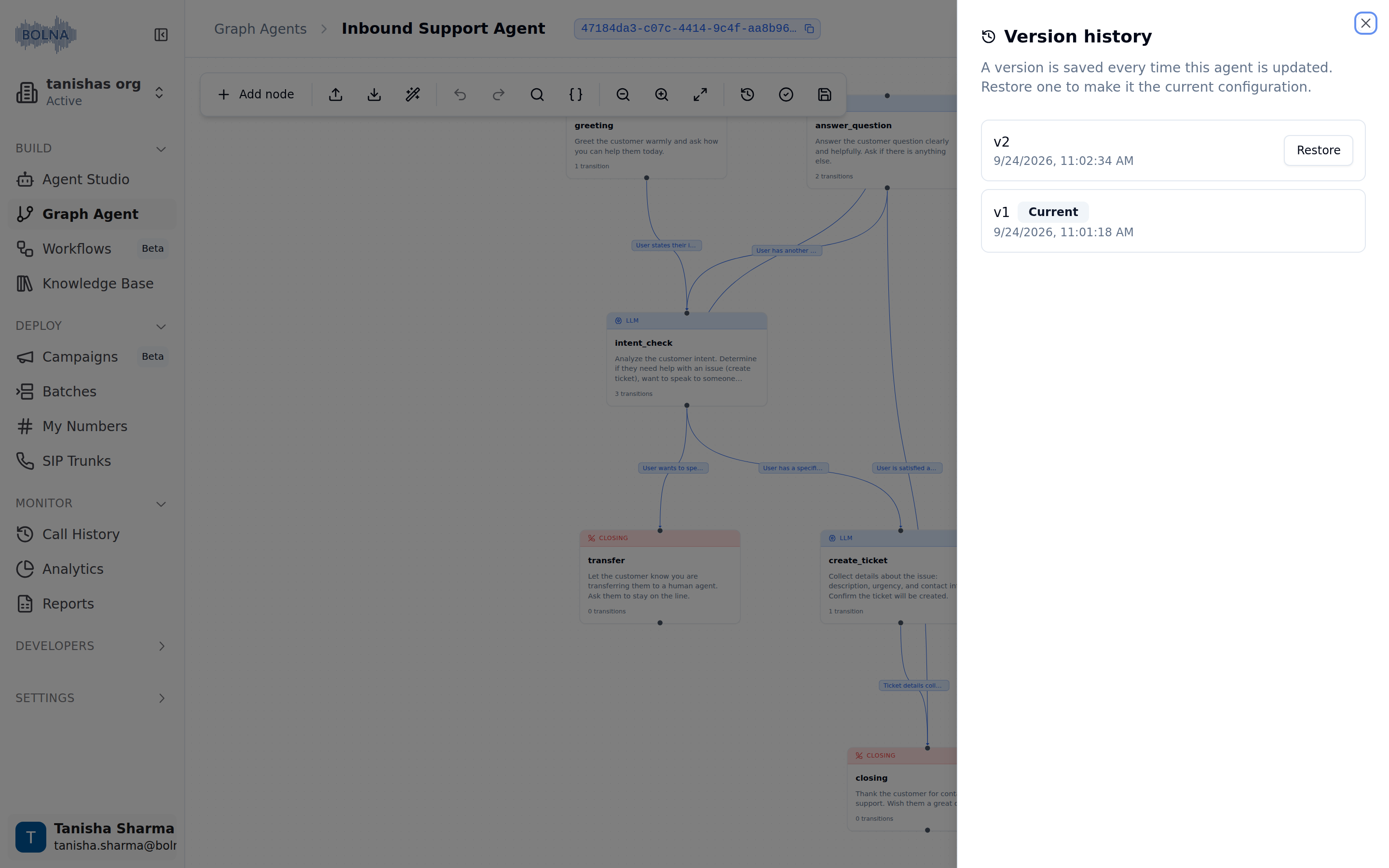The width and height of the screenshot is (1389, 868).
Task: Go to Graph Agents breadcrumb
Action: point(260,29)
